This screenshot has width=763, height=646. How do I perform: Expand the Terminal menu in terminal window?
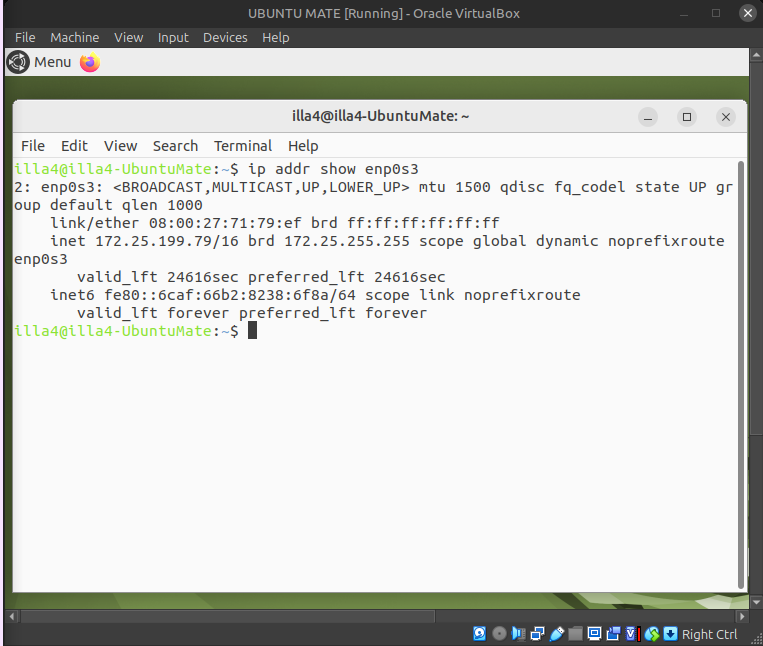pos(242,145)
